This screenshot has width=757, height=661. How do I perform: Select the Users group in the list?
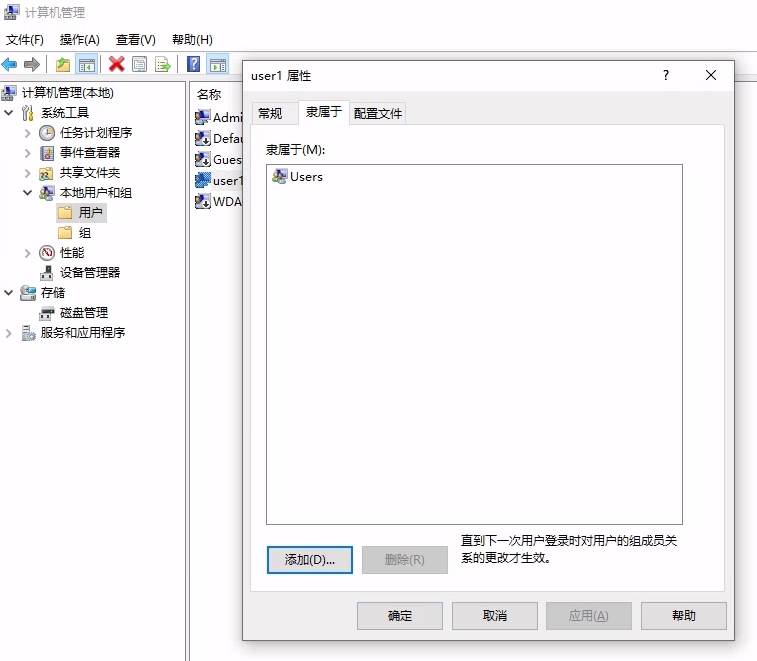point(305,177)
